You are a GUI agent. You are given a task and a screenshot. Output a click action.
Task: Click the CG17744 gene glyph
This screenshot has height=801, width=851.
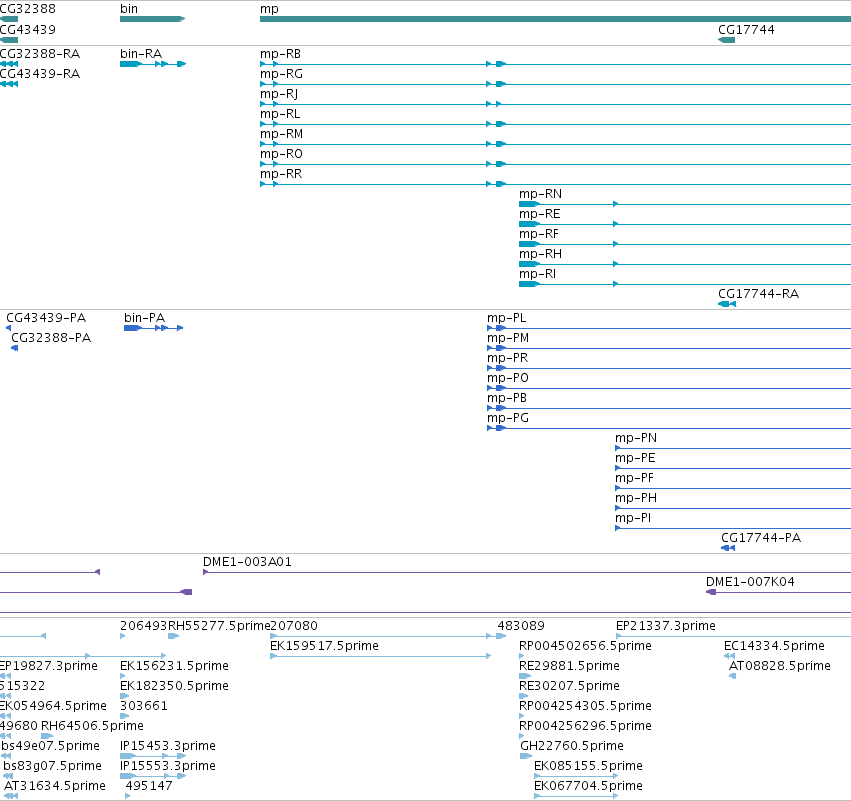point(726,40)
